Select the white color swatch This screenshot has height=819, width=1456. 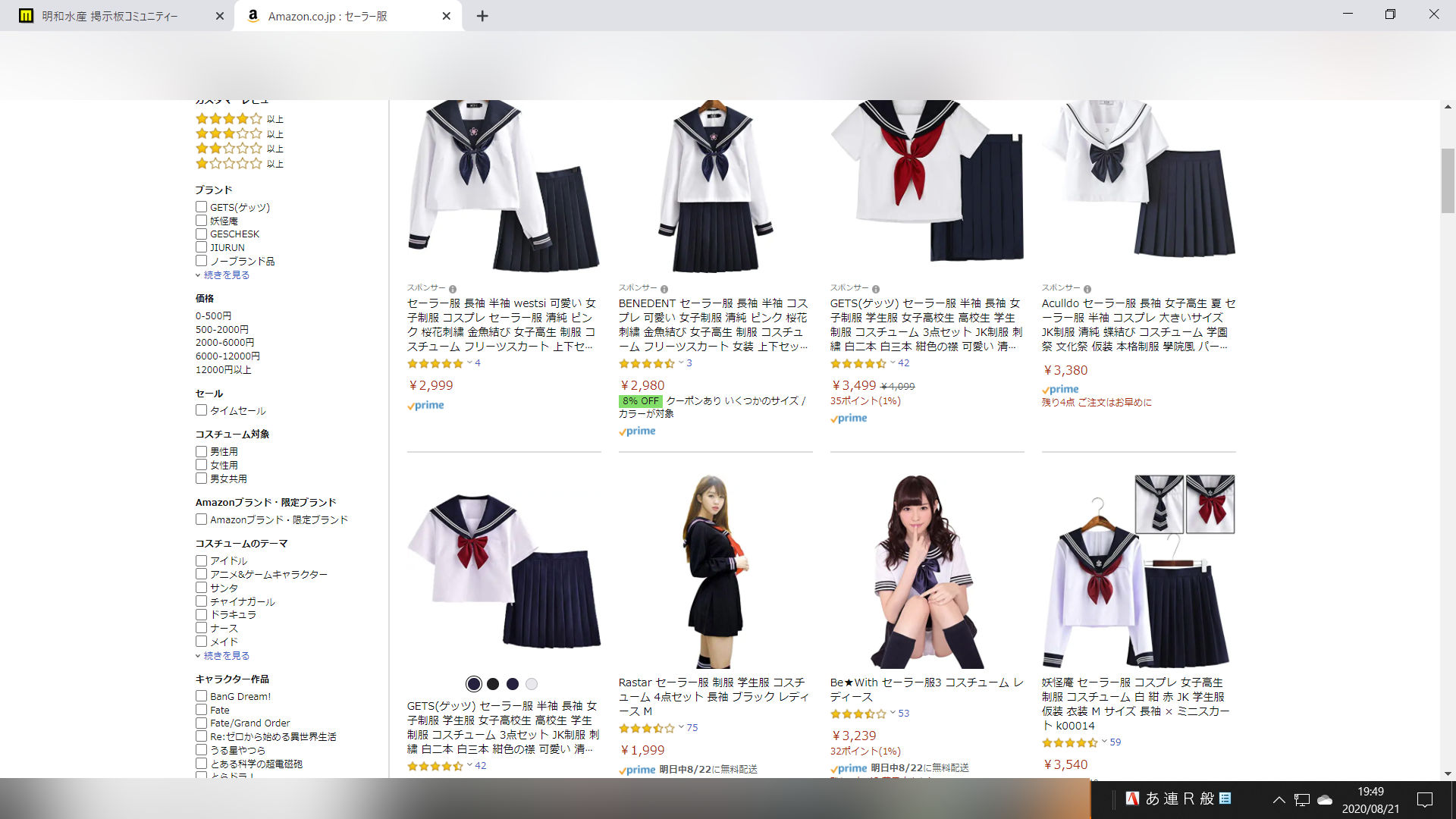tap(532, 684)
